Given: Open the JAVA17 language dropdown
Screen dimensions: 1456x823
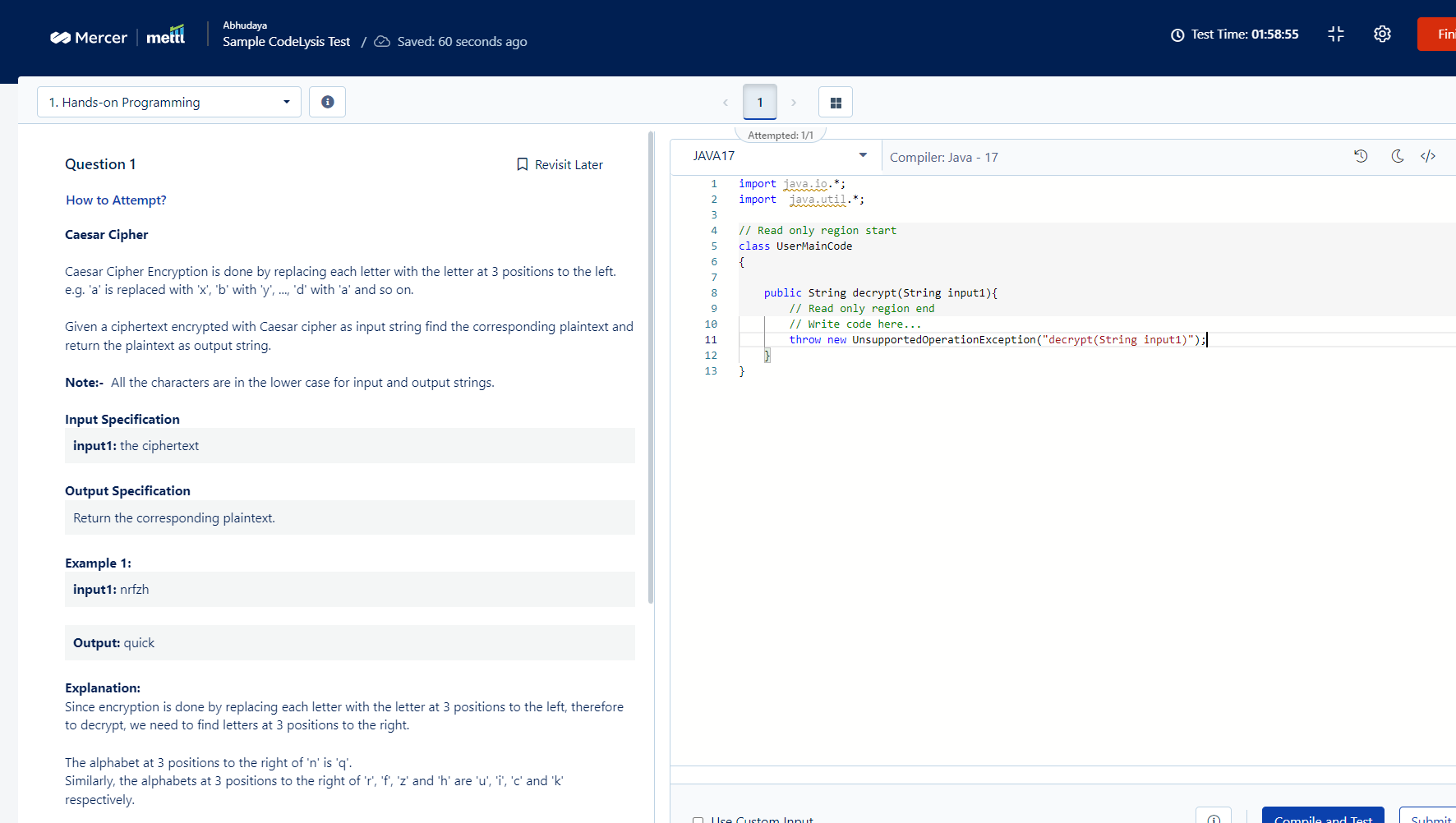Looking at the screenshot, I should pos(777,156).
